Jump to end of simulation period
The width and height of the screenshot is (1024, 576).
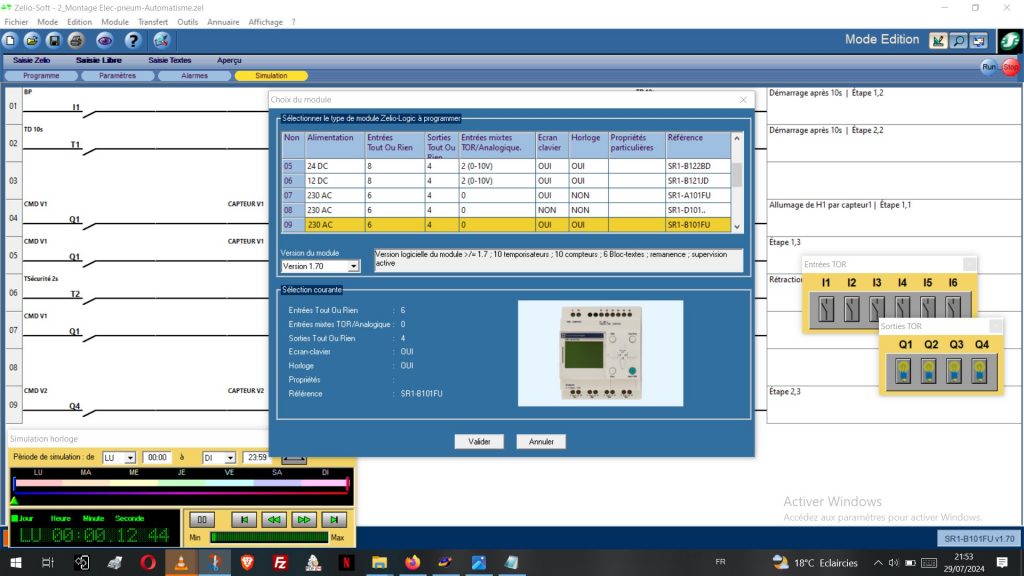pyautogui.click(x=334, y=520)
